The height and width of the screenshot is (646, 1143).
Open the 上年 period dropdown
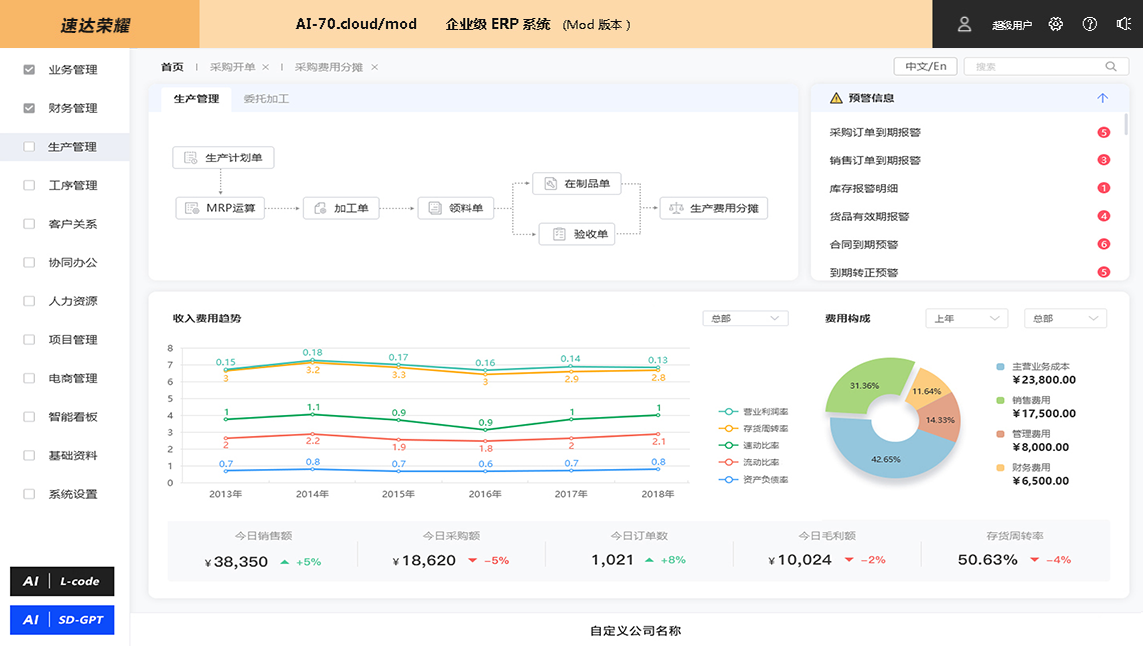pyautogui.click(x=966, y=318)
